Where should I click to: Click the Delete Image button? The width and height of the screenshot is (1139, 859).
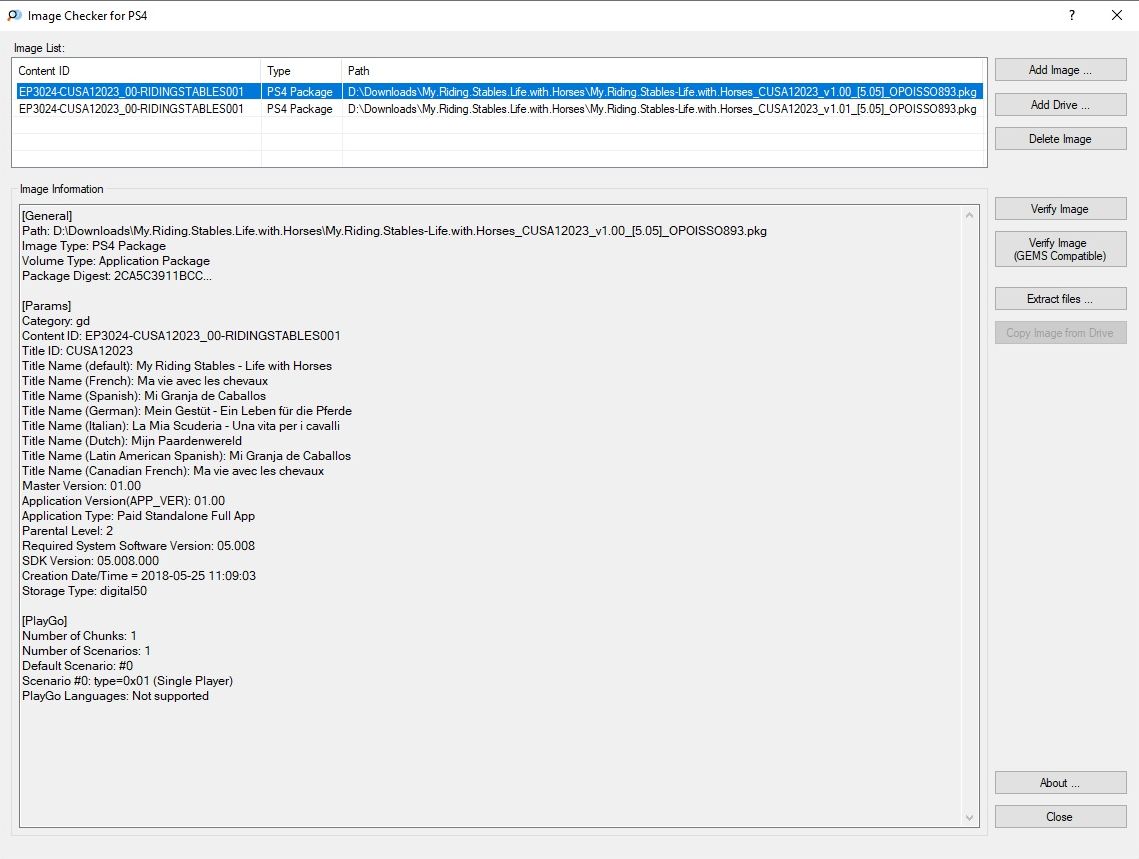[x=1060, y=139]
